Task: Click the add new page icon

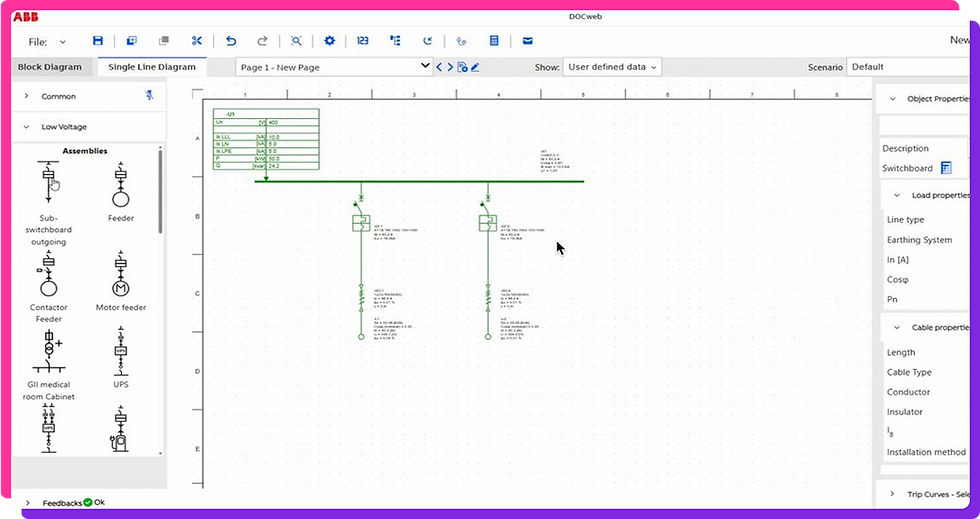Action: pos(462,67)
